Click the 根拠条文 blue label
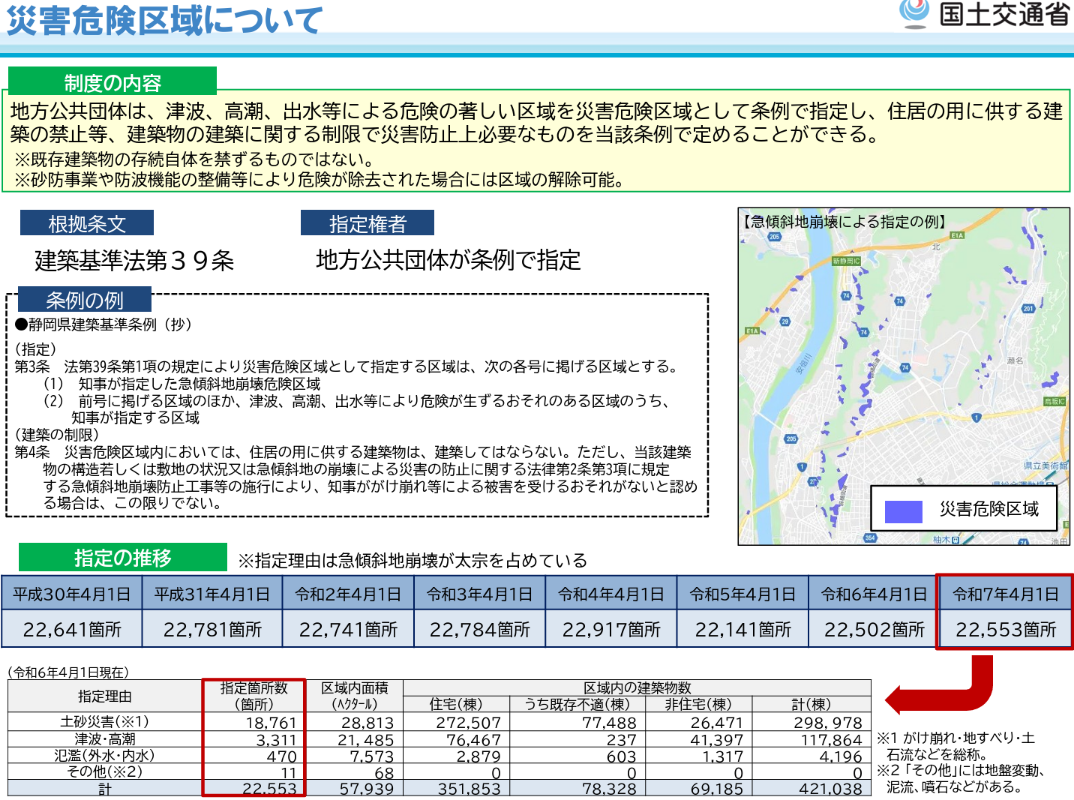1074x800 pixels. pyautogui.click(x=88, y=223)
